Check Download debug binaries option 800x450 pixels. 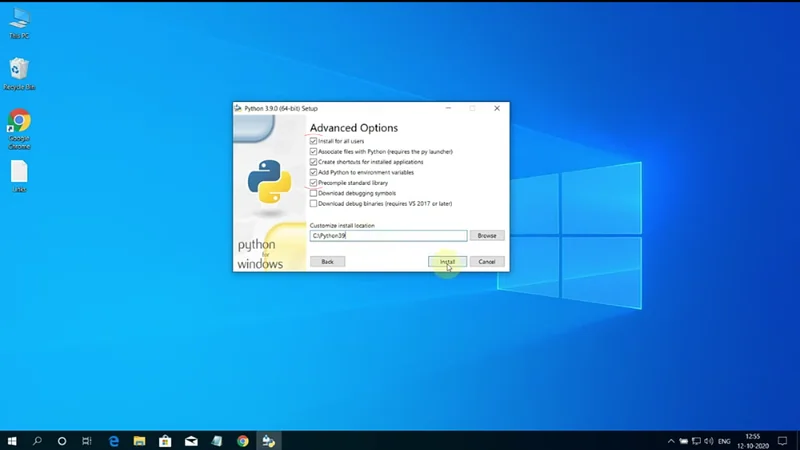[x=314, y=204]
